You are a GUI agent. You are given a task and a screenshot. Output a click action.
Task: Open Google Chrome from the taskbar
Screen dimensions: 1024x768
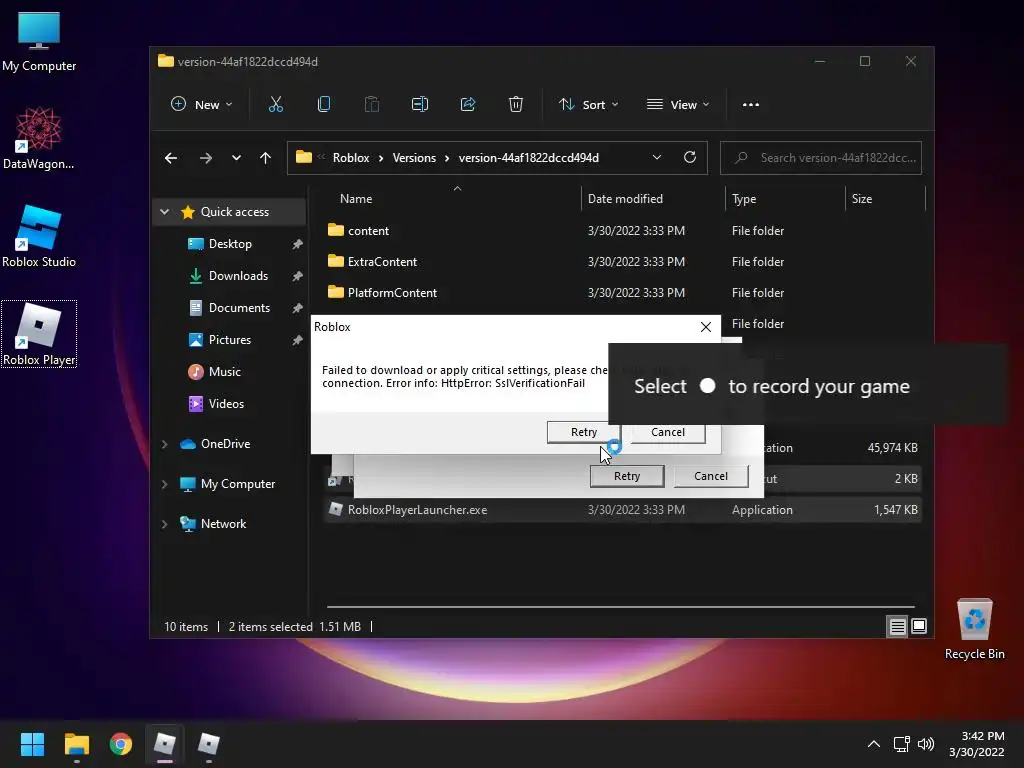coord(121,744)
